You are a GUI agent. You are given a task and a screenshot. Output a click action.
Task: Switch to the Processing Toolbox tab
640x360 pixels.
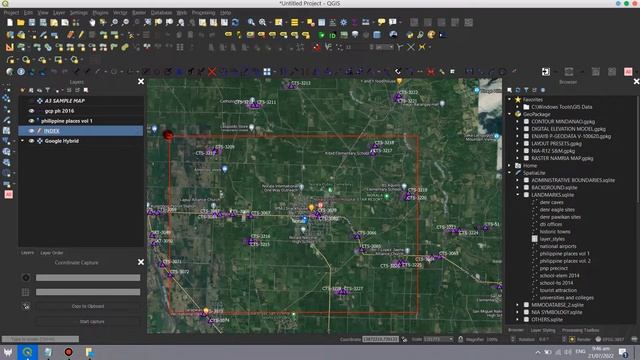pos(580,330)
